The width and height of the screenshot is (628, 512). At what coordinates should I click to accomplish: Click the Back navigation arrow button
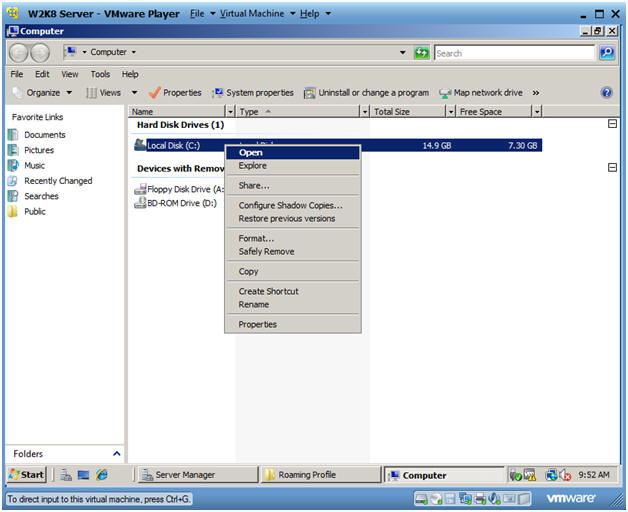[x=18, y=52]
